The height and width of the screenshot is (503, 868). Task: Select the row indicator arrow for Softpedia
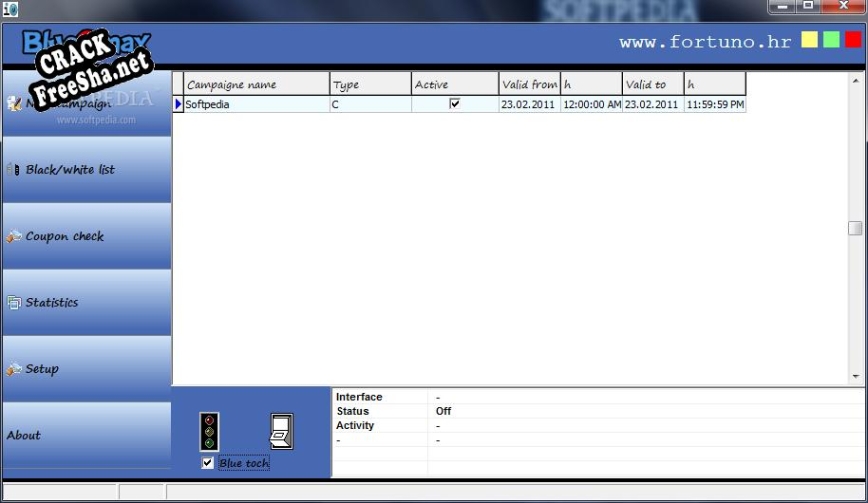click(x=178, y=104)
